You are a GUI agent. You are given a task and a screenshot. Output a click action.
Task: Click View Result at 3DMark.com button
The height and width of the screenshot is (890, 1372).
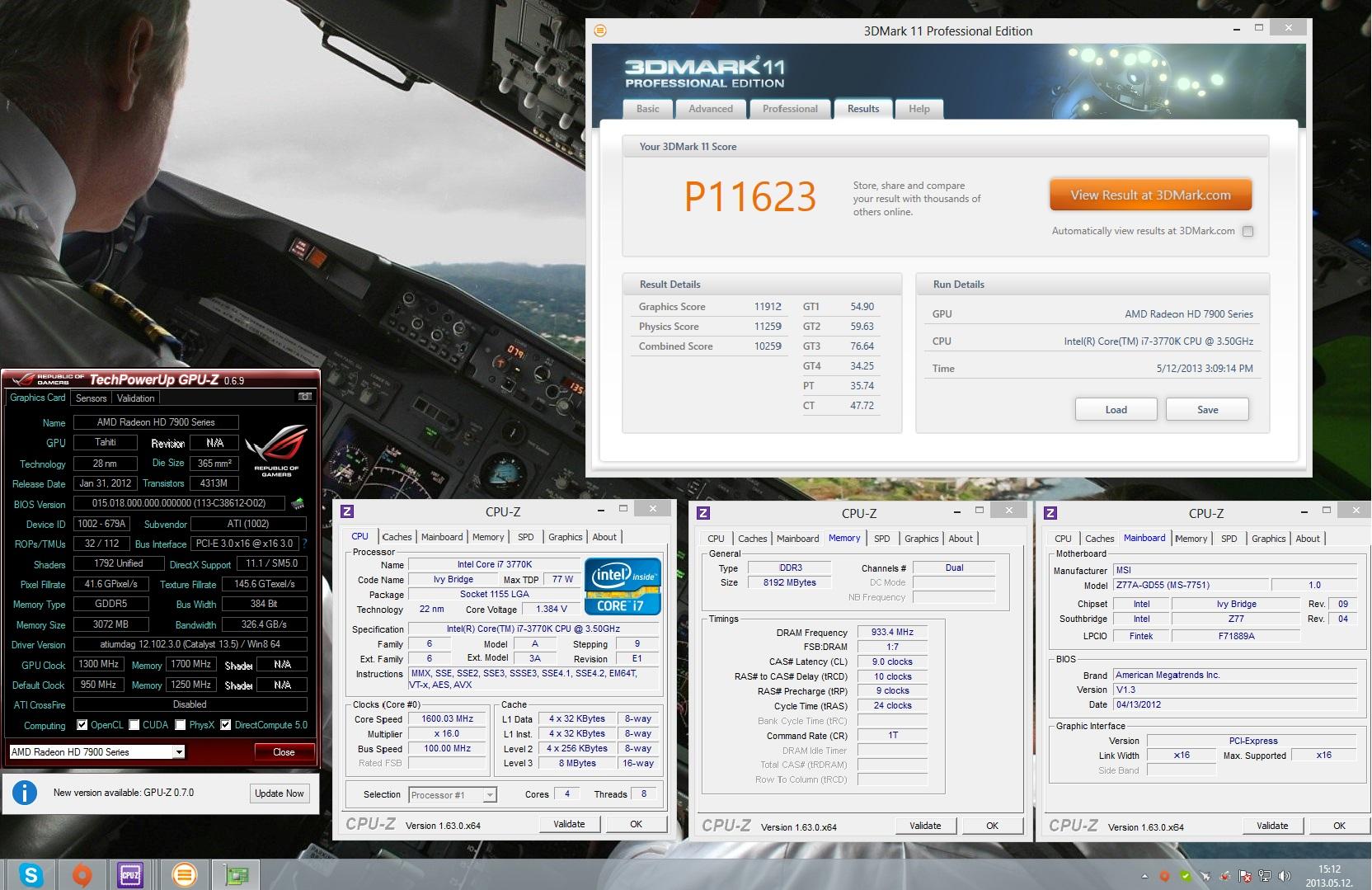click(1150, 195)
